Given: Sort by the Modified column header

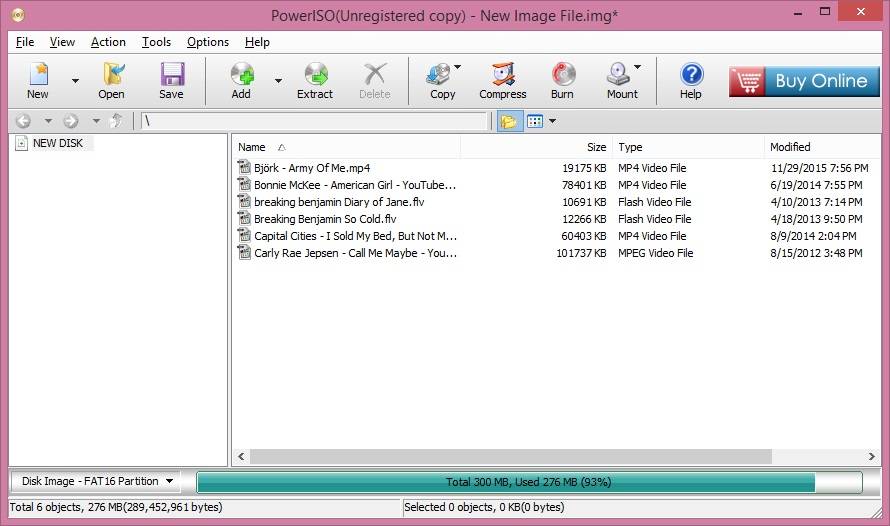Looking at the screenshot, I should coord(822,147).
